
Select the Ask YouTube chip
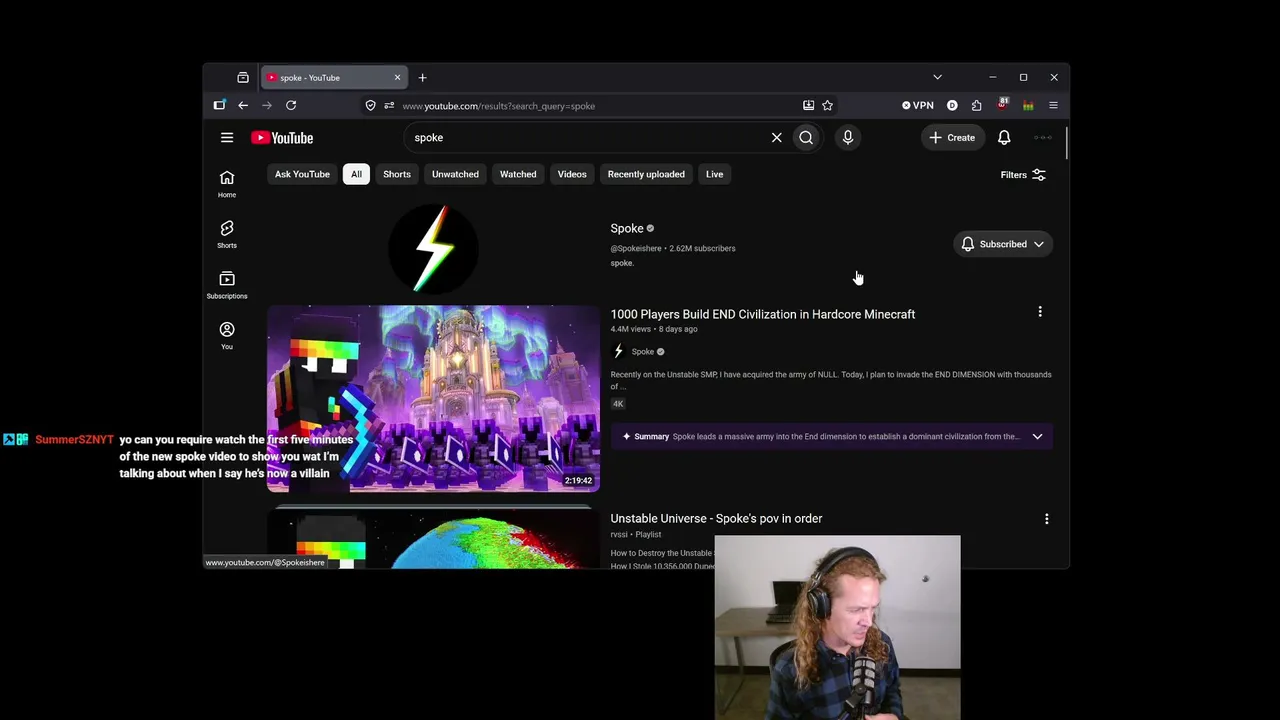point(302,174)
